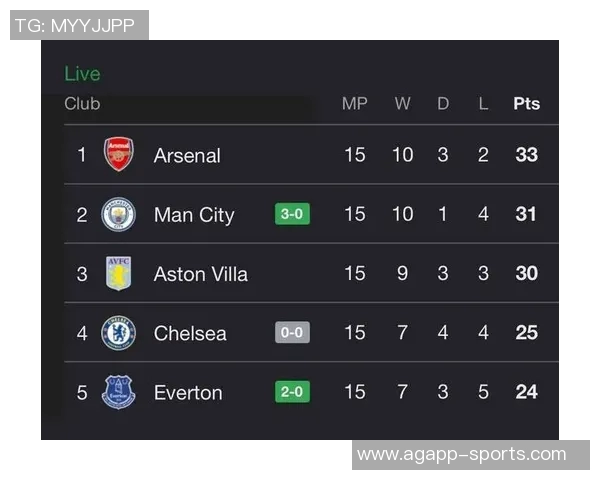Click the W column header

(402, 104)
